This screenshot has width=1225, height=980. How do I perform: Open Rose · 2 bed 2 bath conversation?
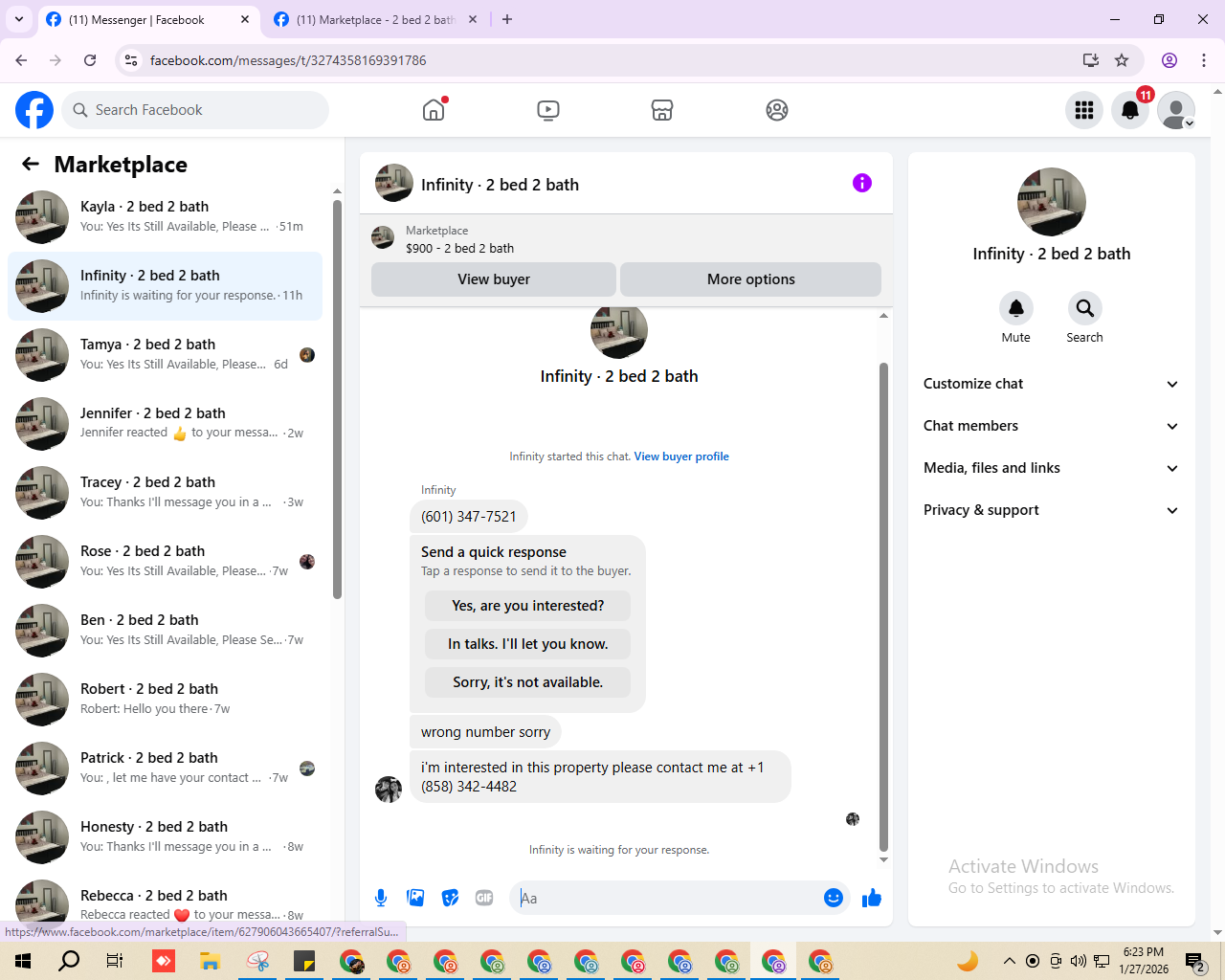166,562
